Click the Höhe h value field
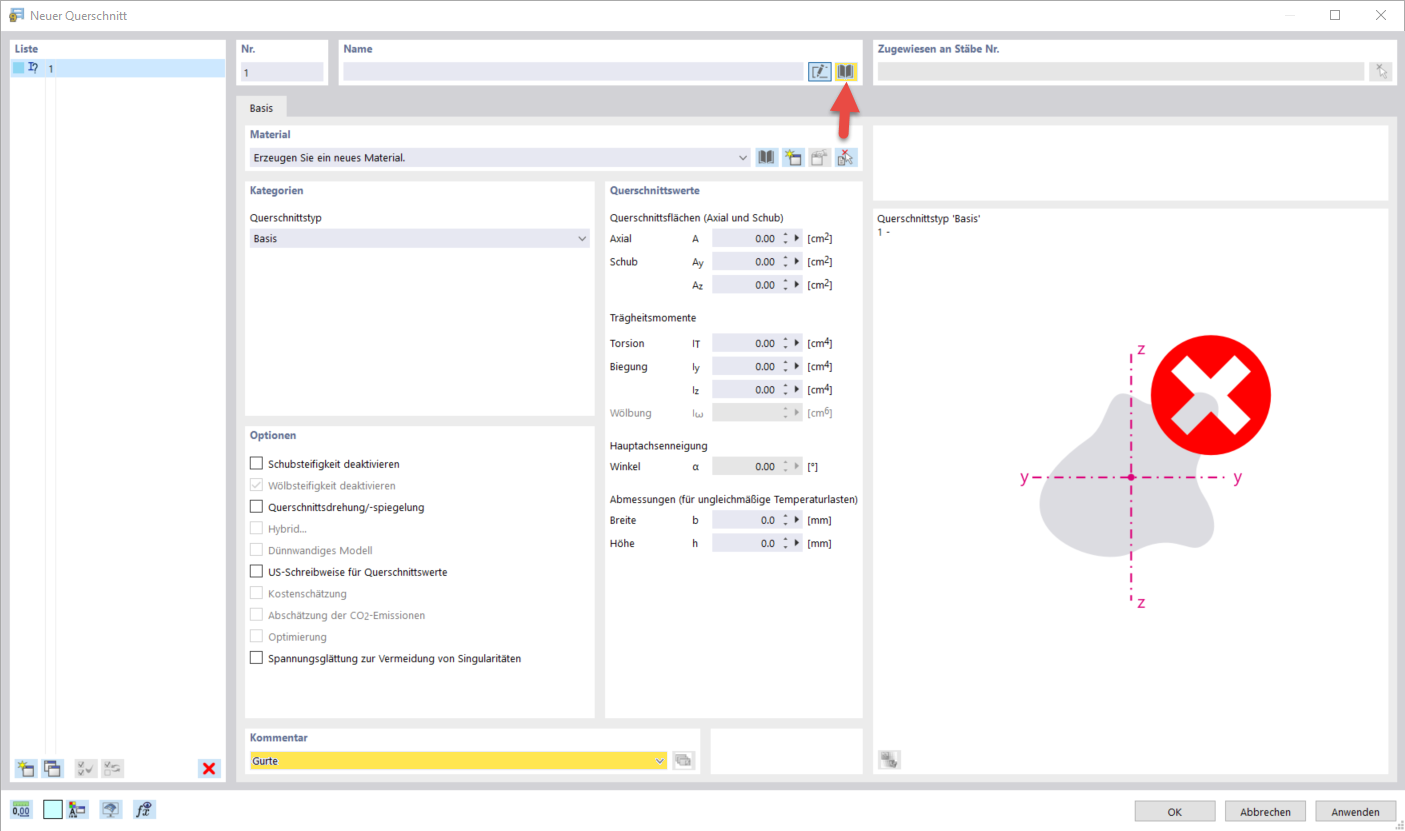The height and width of the screenshot is (831, 1405). (745, 543)
